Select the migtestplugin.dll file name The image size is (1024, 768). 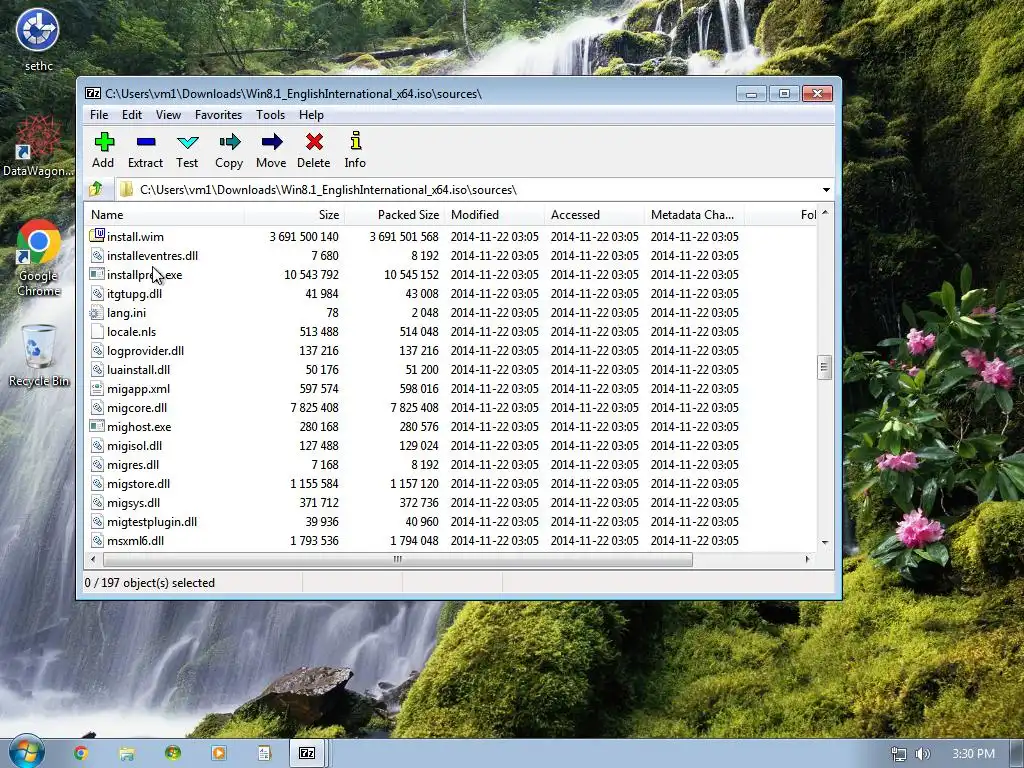(152, 521)
